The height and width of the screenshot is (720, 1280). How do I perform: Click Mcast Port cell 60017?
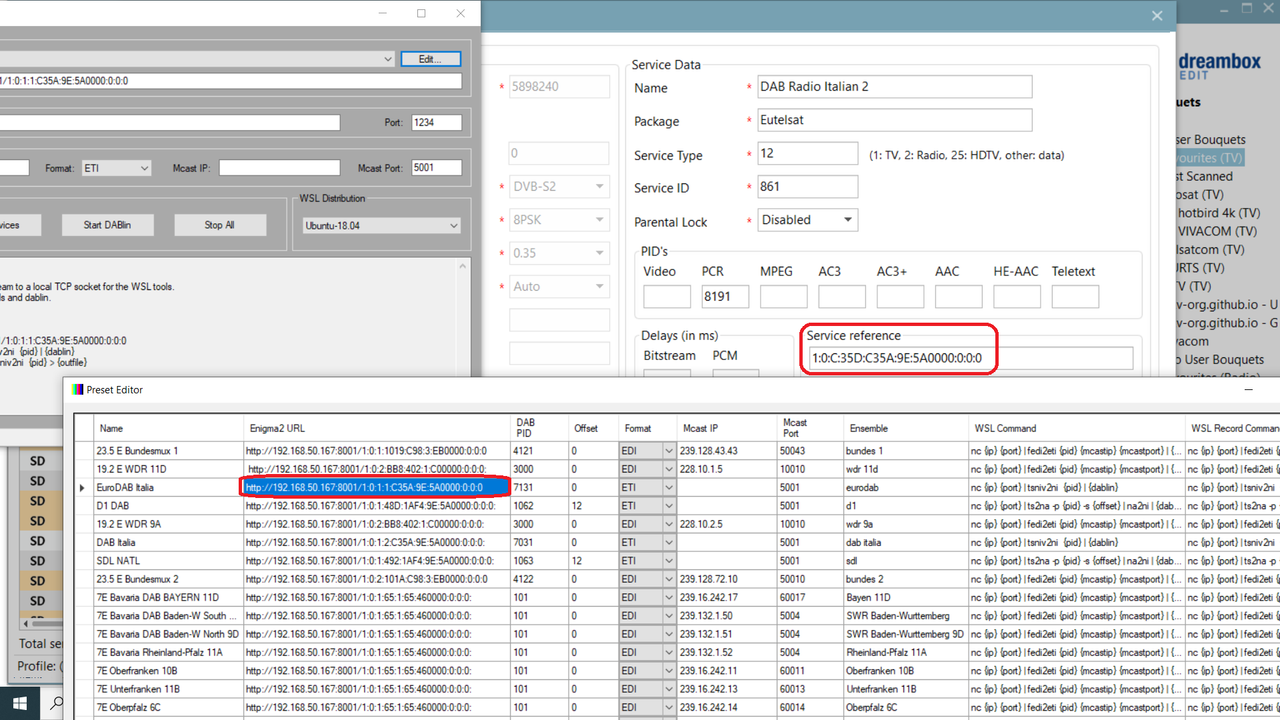811,598
